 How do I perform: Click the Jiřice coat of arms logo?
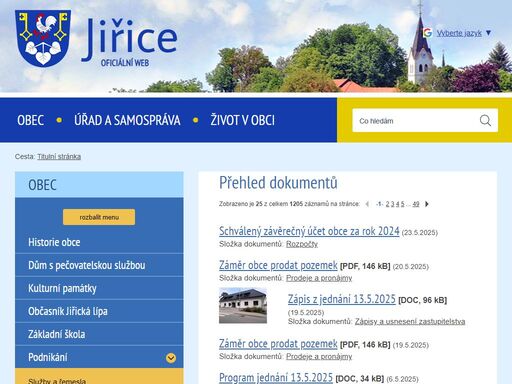tap(43, 38)
